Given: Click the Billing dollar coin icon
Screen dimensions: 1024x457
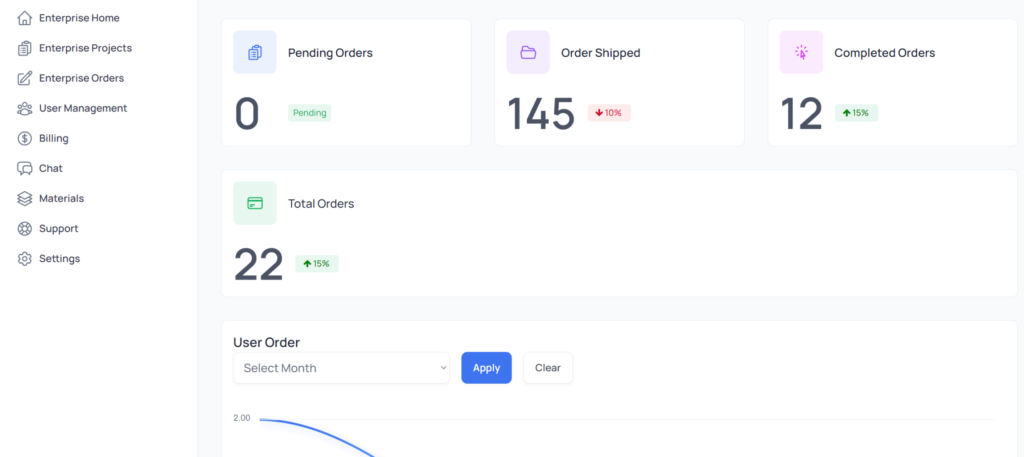Looking at the screenshot, I should 25,138.
